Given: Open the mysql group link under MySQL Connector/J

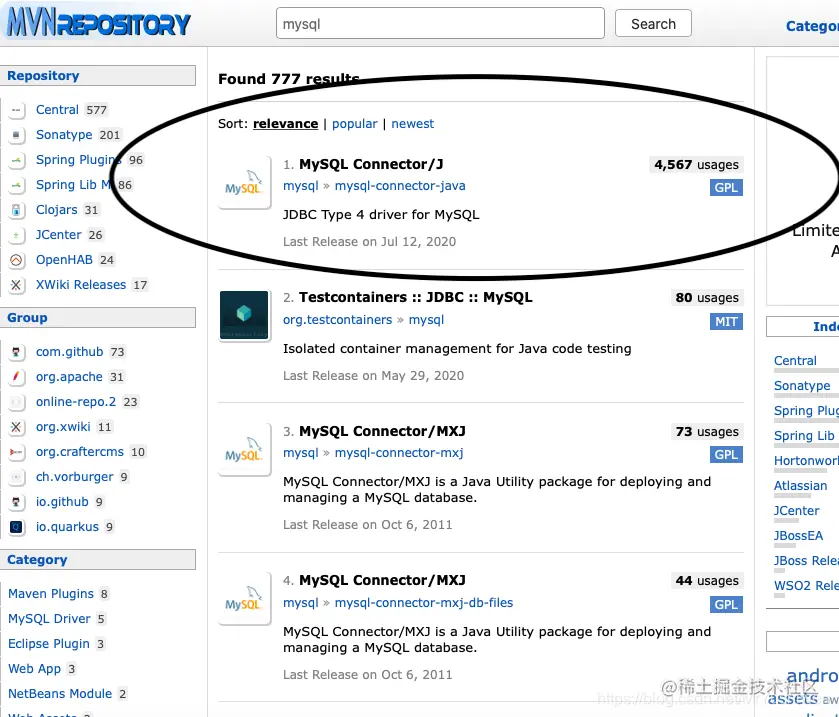Looking at the screenshot, I should click(x=301, y=186).
